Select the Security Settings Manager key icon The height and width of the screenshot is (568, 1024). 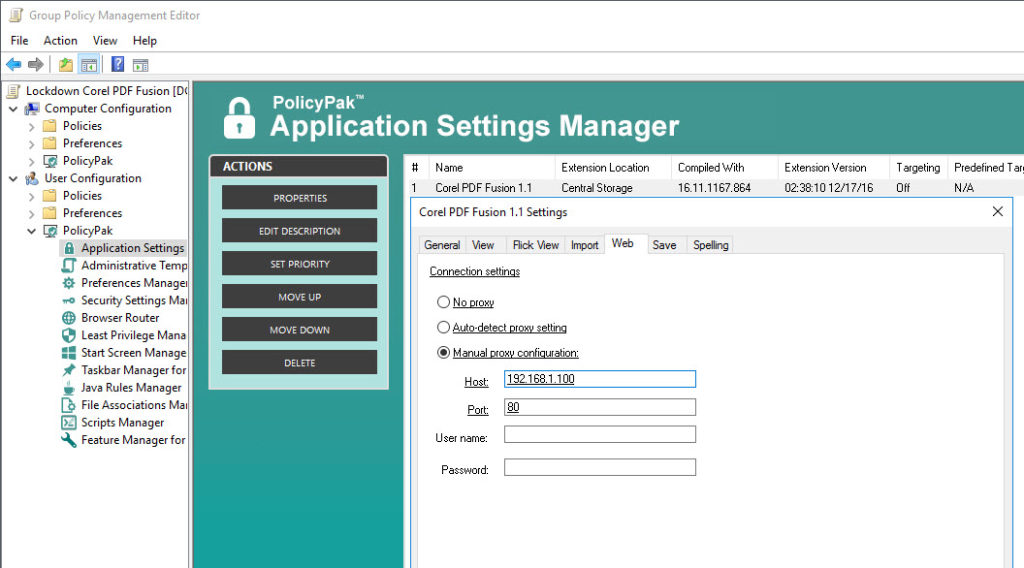69,301
